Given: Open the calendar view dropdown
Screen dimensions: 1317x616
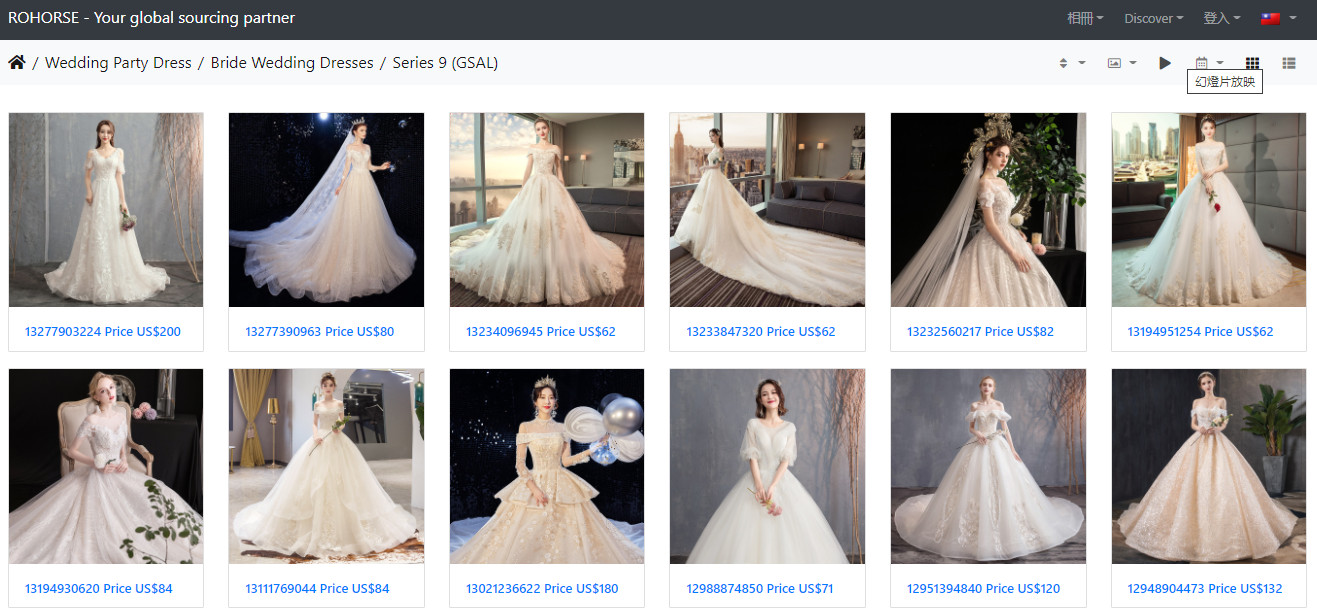Looking at the screenshot, I should (1209, 63).
